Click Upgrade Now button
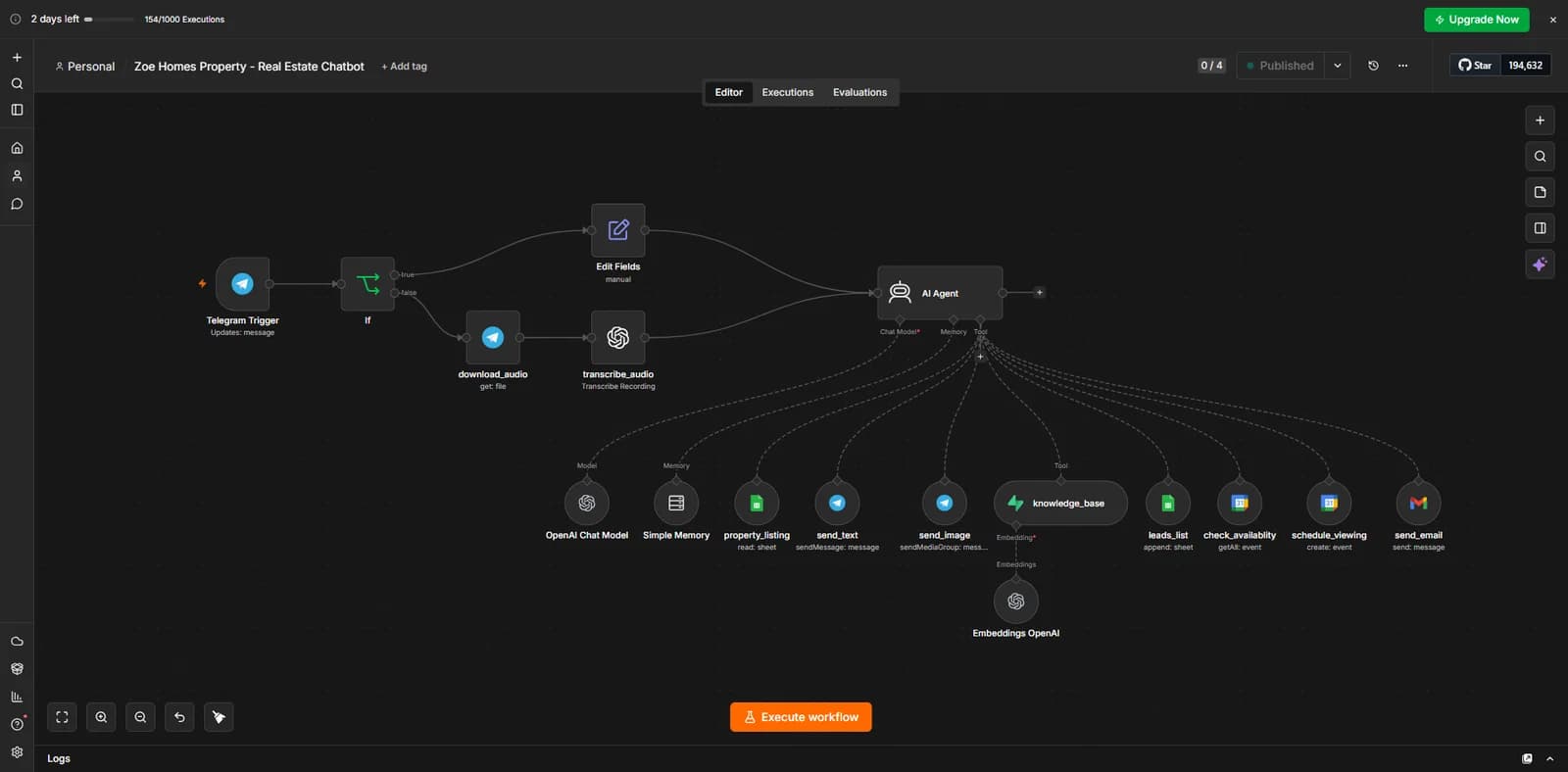This screenshot has height=772, width=1568. [1476, 20]
